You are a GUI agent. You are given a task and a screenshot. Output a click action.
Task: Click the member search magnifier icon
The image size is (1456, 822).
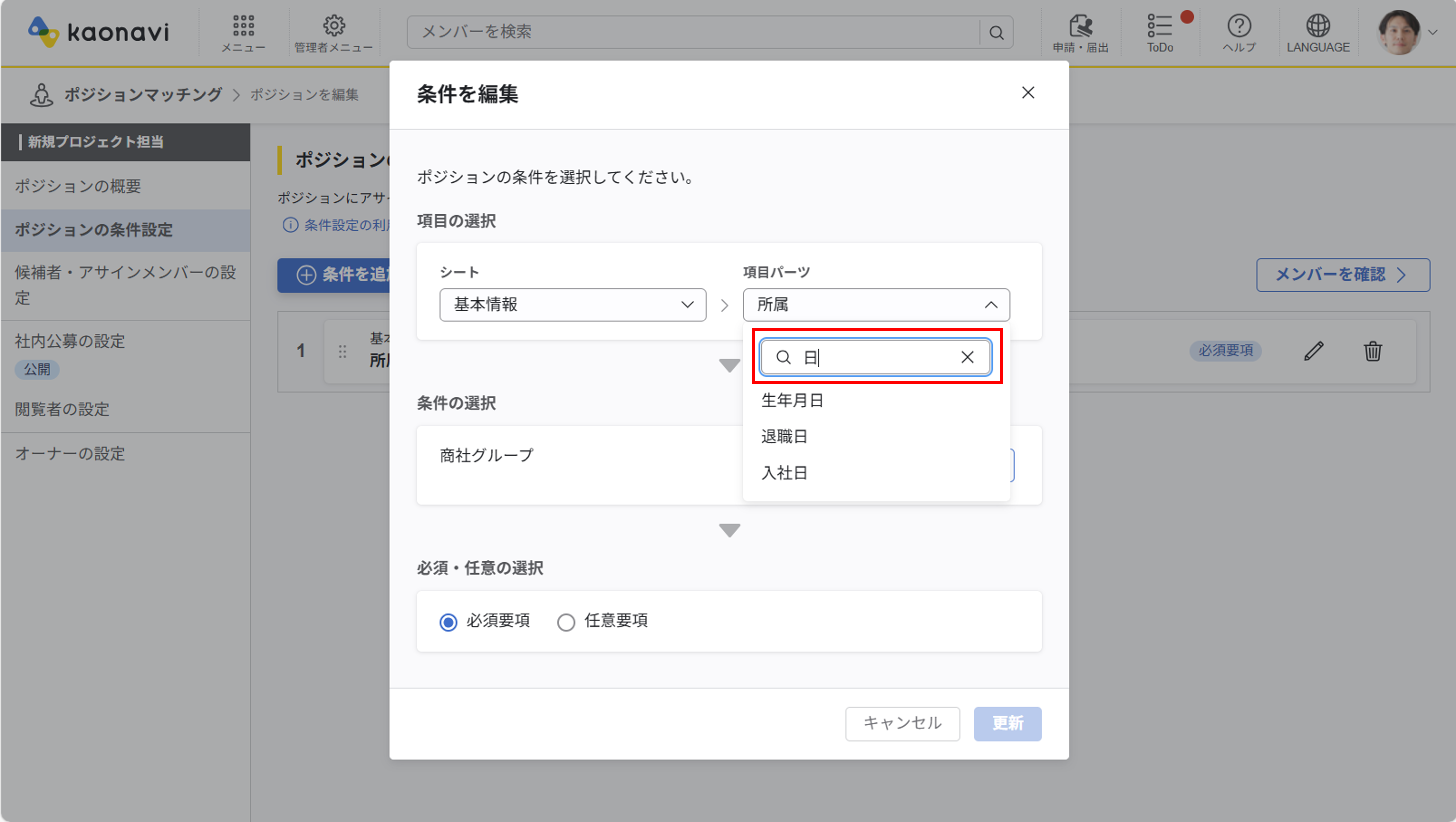click(997, 33)
